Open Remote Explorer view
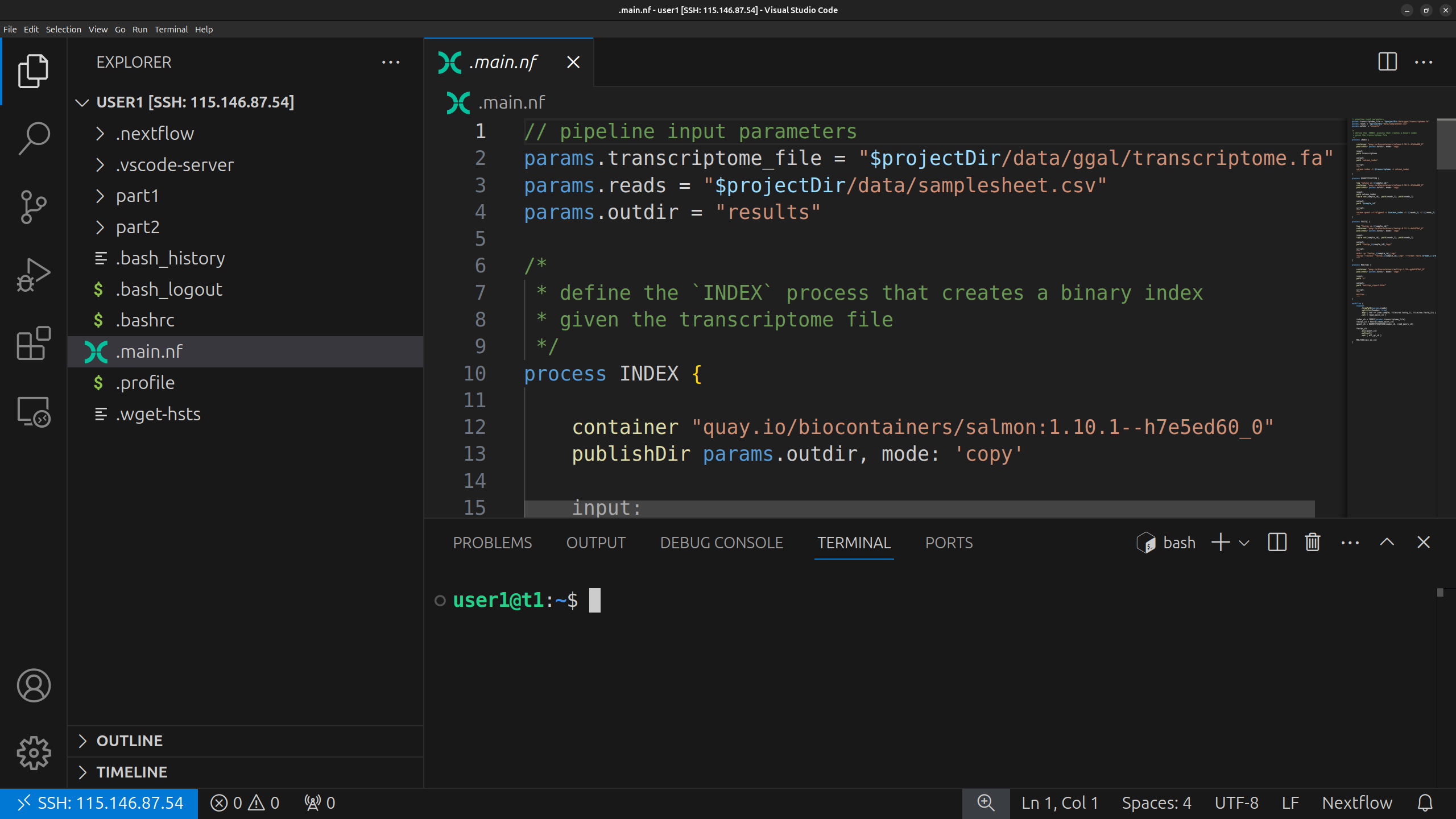 34,411
